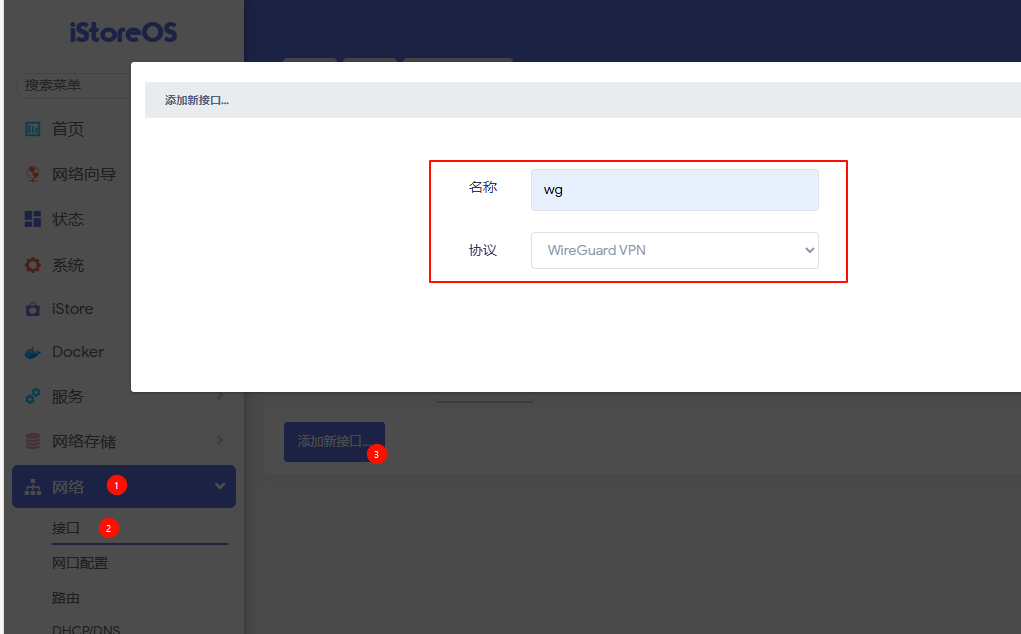Select the DHCP/DNS submenu entry
The height and width of the screenshot is (634, 1021).
(x=86, y=629)
